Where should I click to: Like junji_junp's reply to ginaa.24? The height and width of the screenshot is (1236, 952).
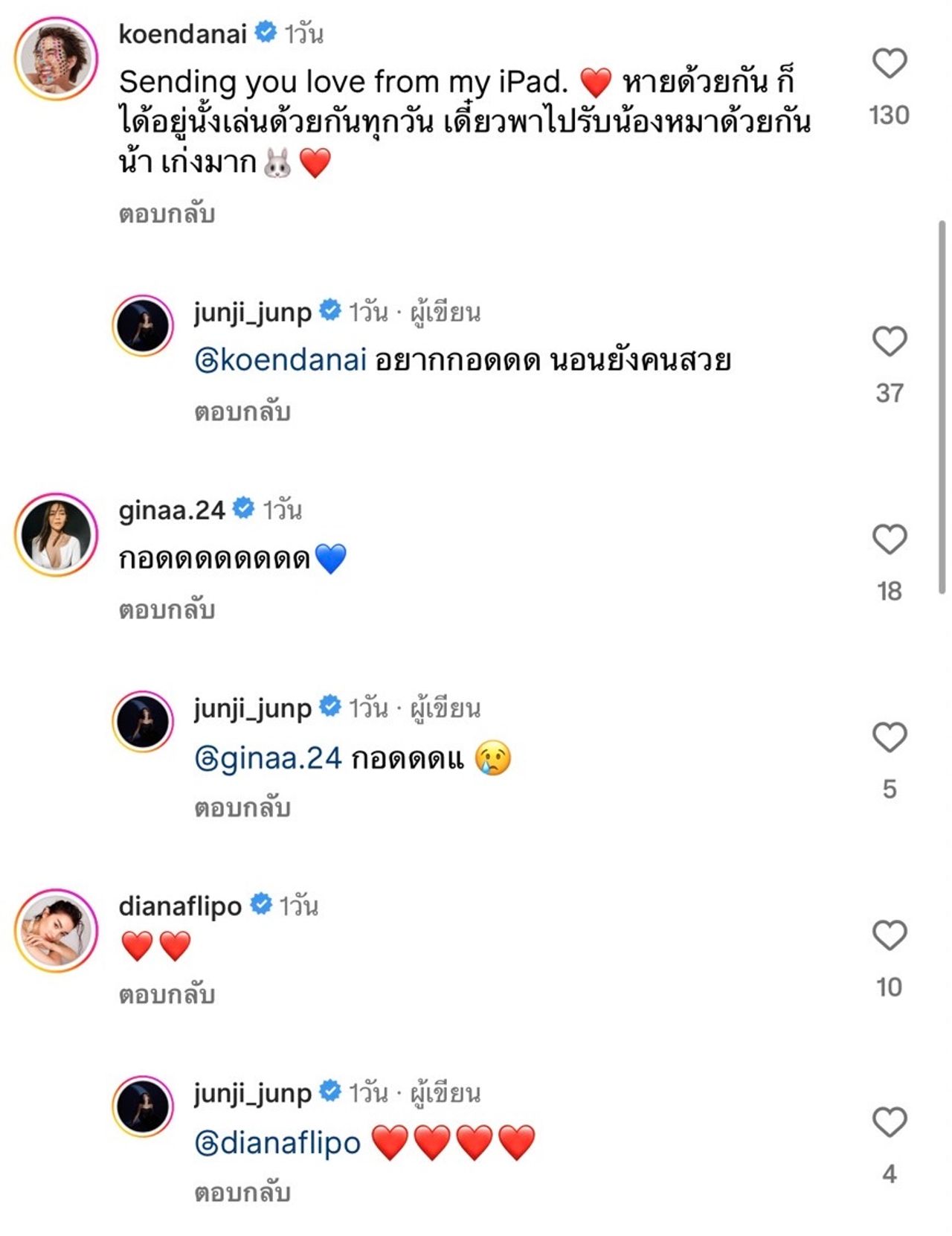pyautogui.click(x=889, y=737)
